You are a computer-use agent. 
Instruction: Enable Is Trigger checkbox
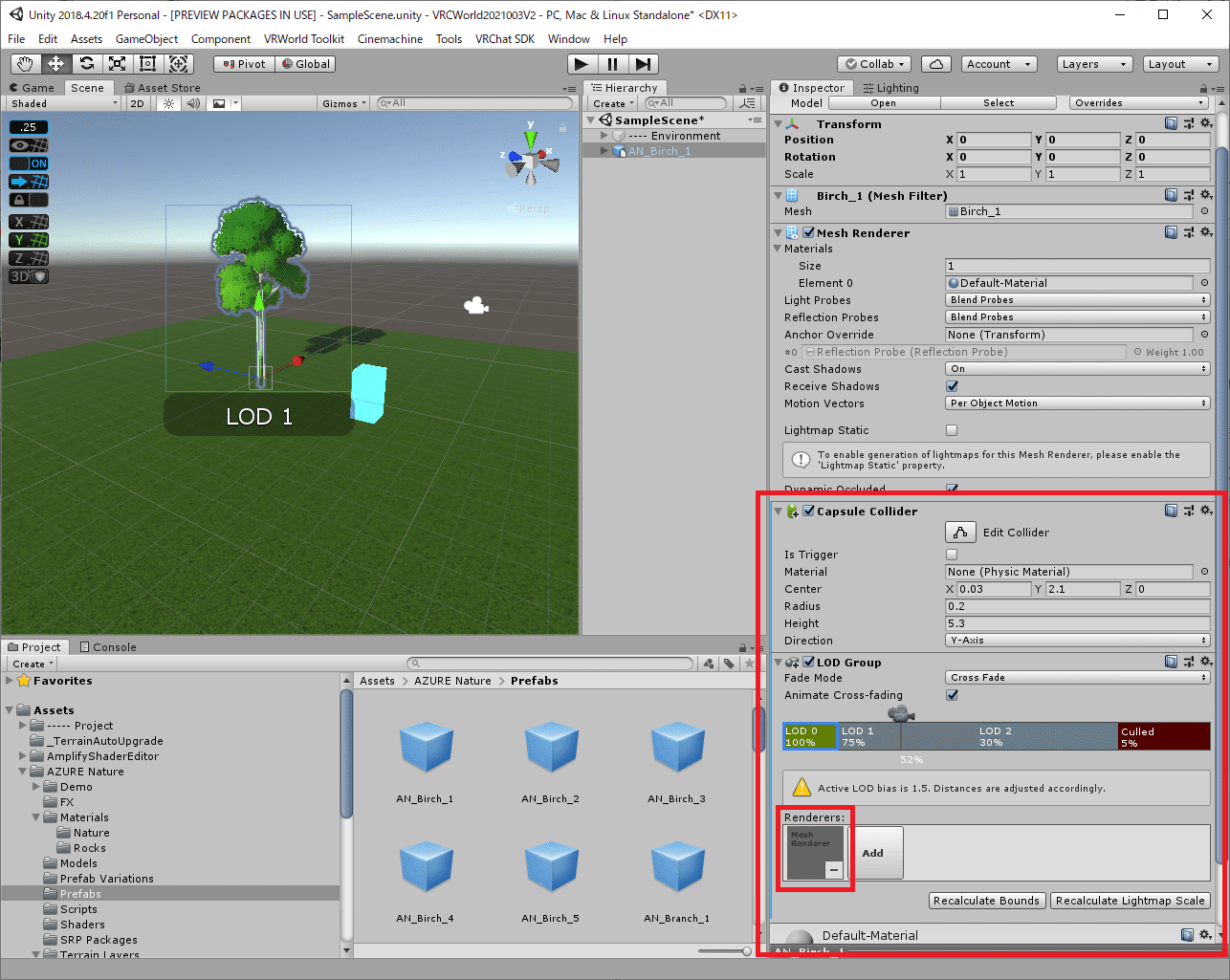click(x=952, y=555)
